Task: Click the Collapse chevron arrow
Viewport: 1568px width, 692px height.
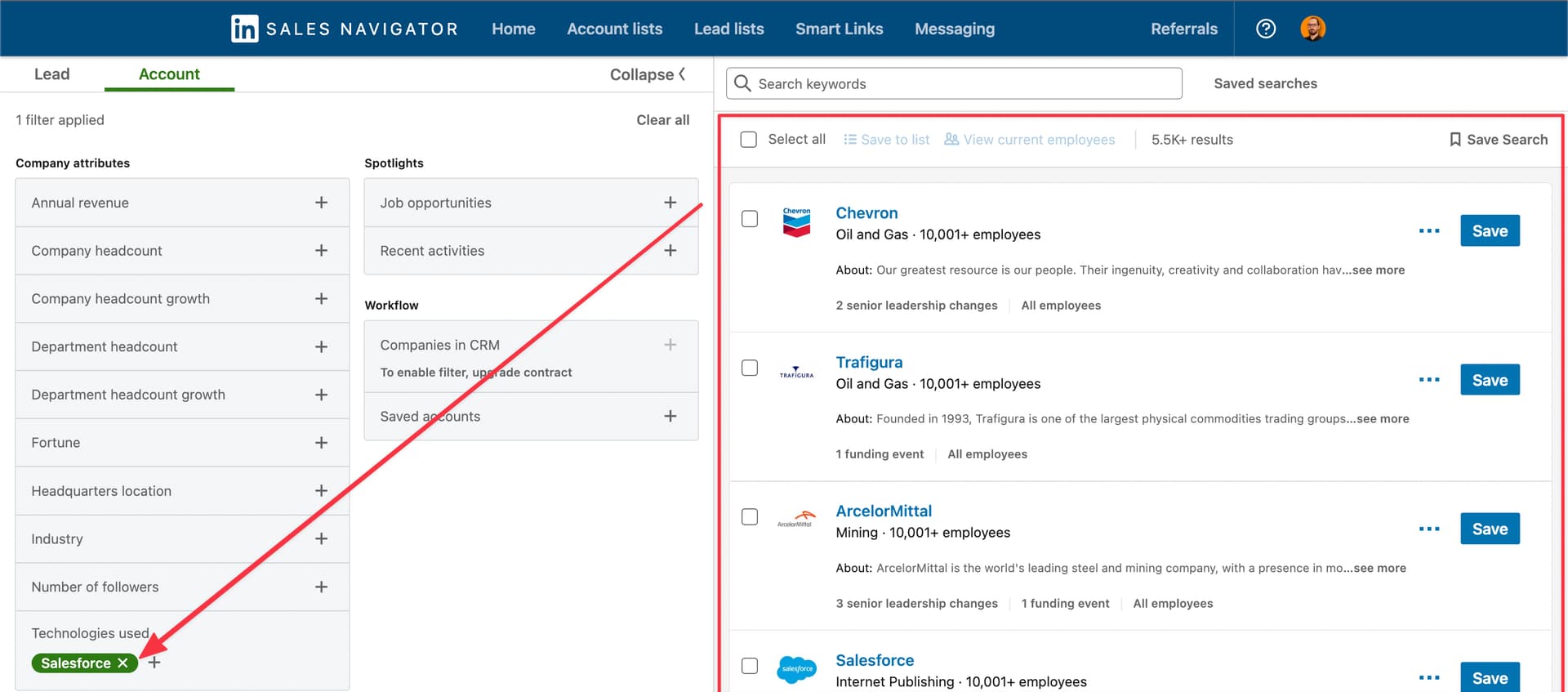Action: (682, 74)
